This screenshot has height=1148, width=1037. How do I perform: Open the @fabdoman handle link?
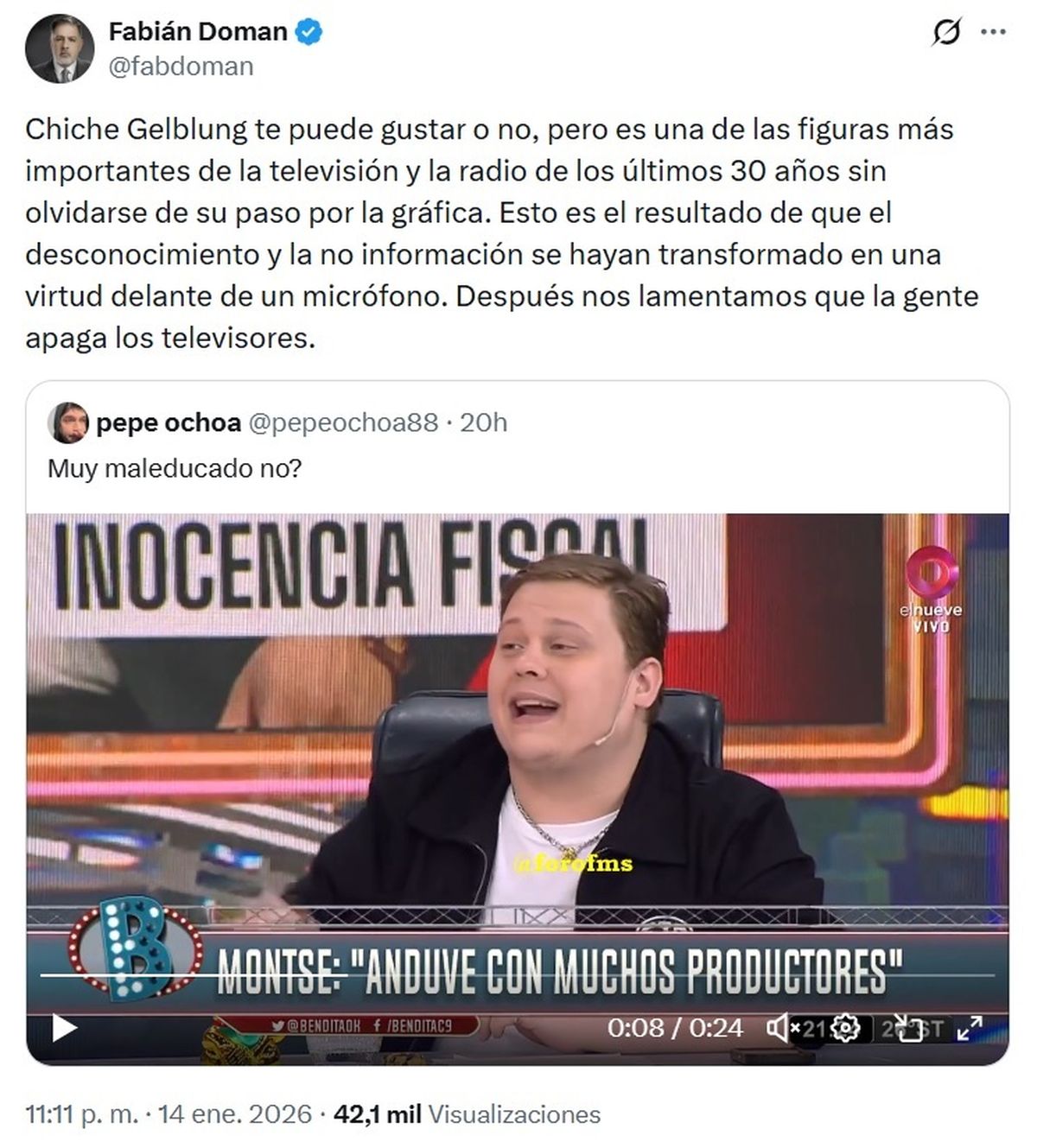(181, 67)
